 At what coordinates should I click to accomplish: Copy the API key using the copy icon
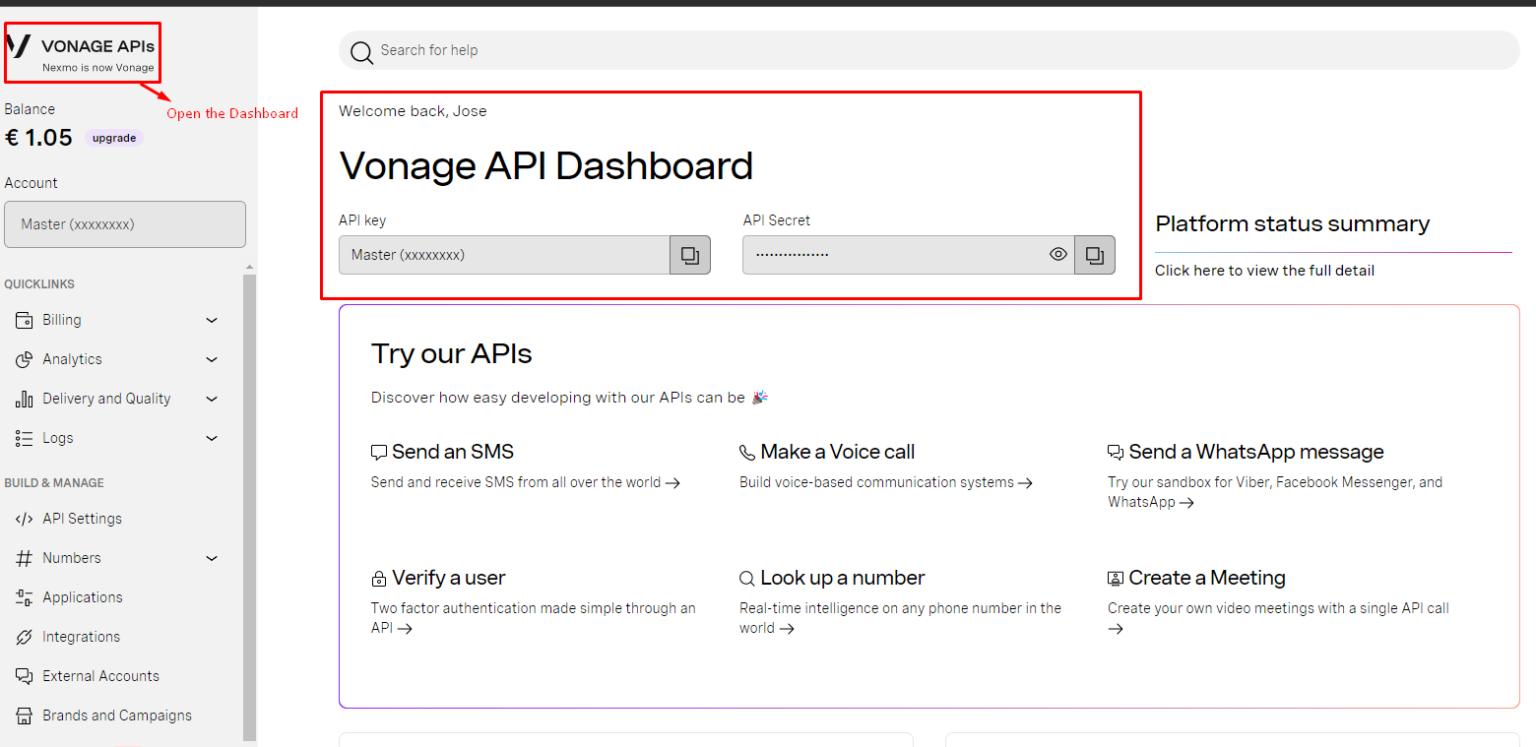click(689, 254)
